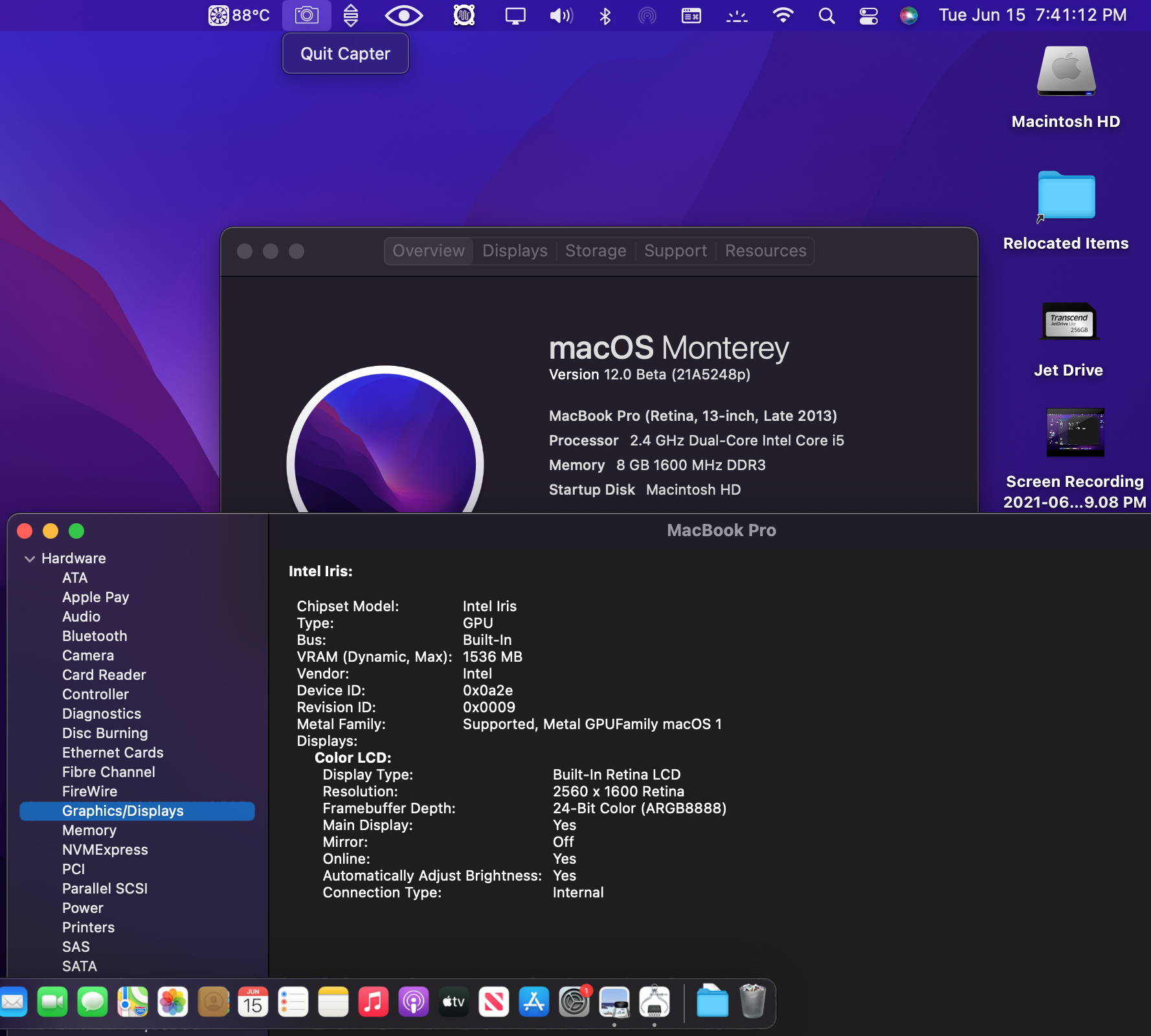Open Maps from the Dock
Image resolution: width=1151 pixels, height=1036 pixels.
(133, 1002)
